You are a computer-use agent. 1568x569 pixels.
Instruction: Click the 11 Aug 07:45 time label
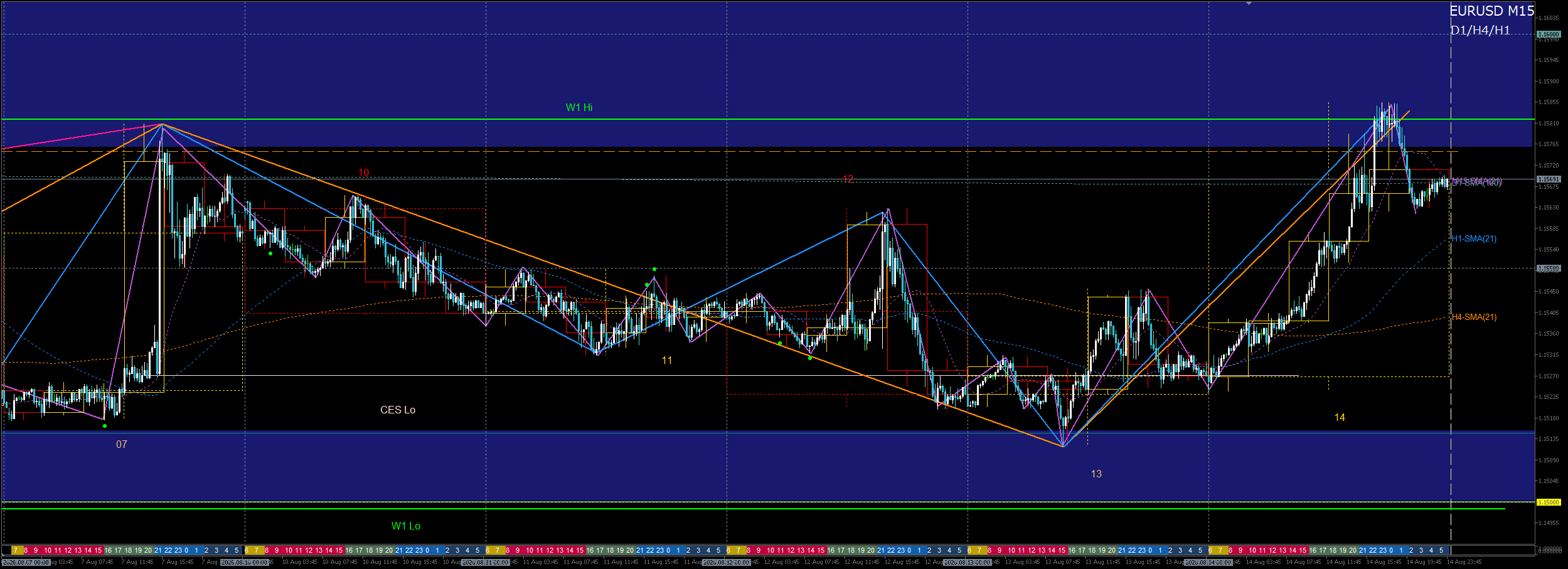[581, 562]
